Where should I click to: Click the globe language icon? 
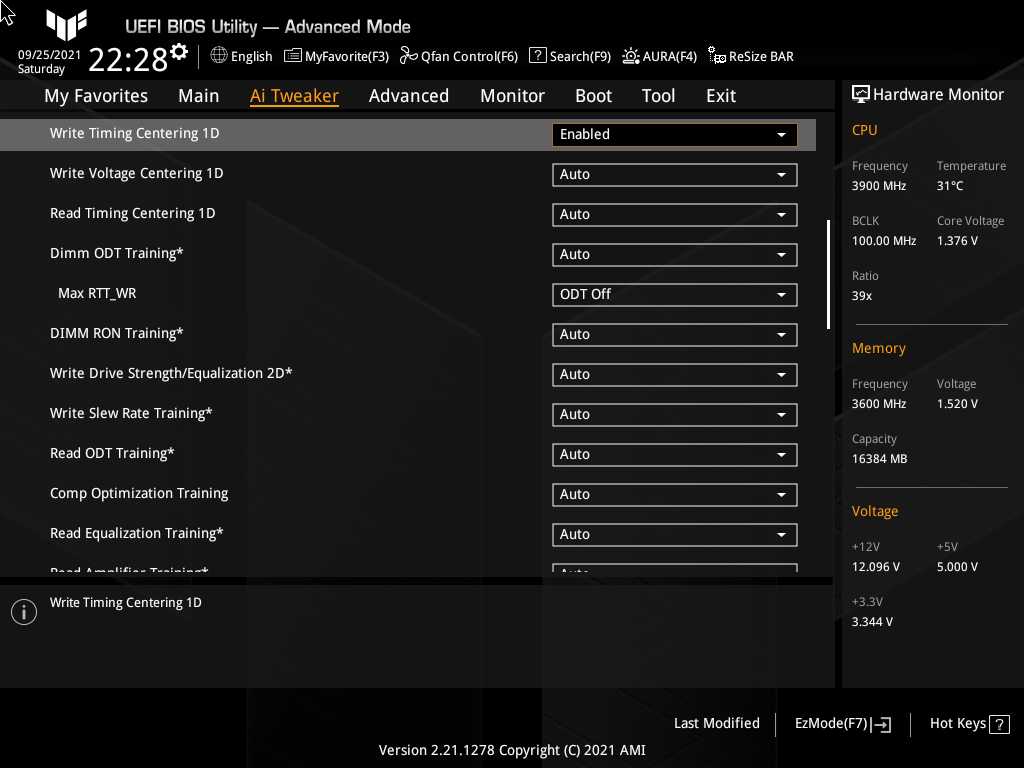pyautogui.click(x=219, y=56)
